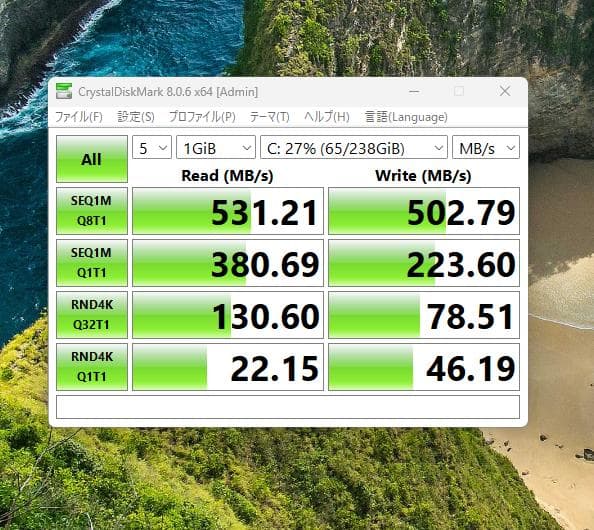Click the 223.60 write result

(x=424, y=263)
